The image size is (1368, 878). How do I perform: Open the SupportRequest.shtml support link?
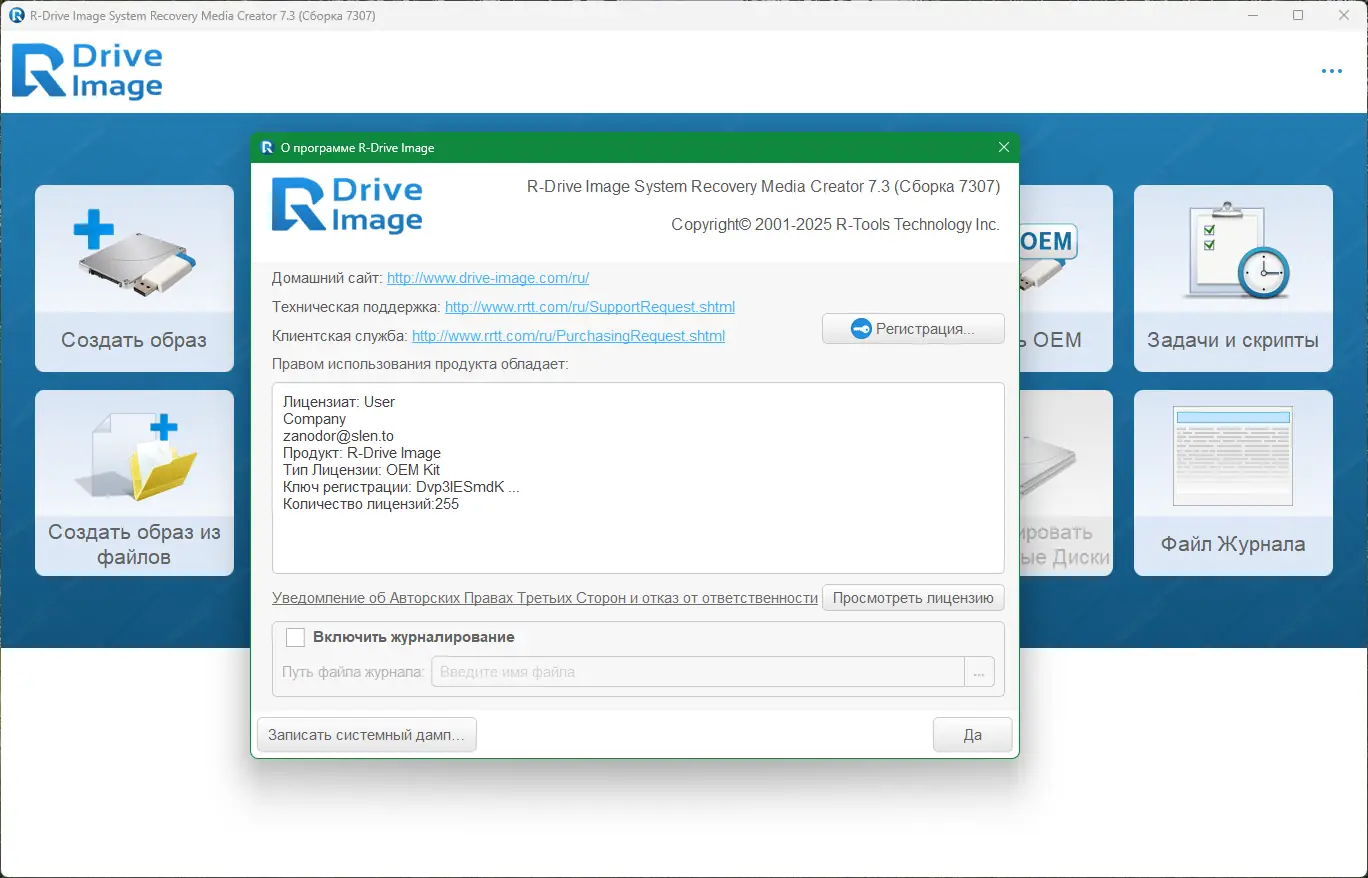590,307
